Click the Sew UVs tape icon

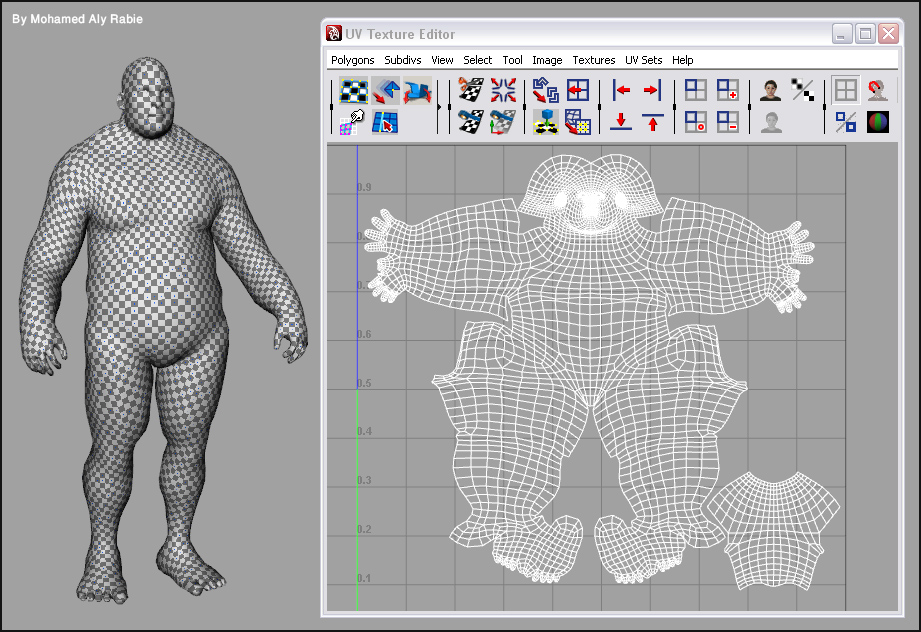(x=471, y=122)
